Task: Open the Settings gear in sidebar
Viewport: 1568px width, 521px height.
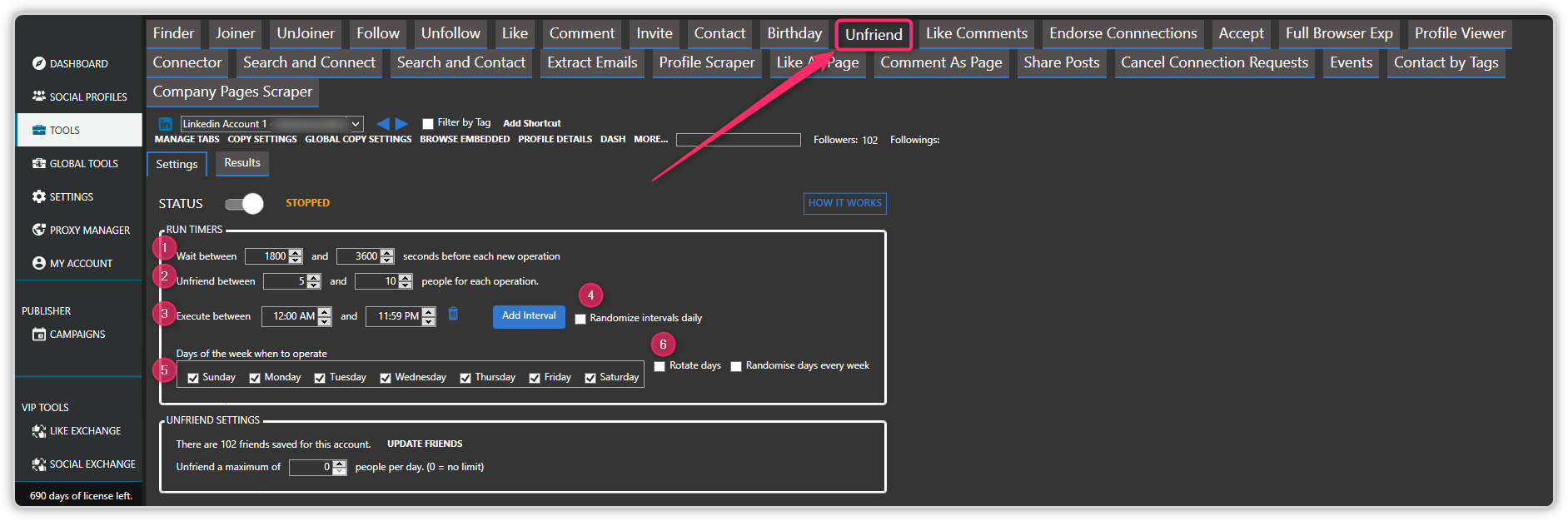Action: coord(39,196)
